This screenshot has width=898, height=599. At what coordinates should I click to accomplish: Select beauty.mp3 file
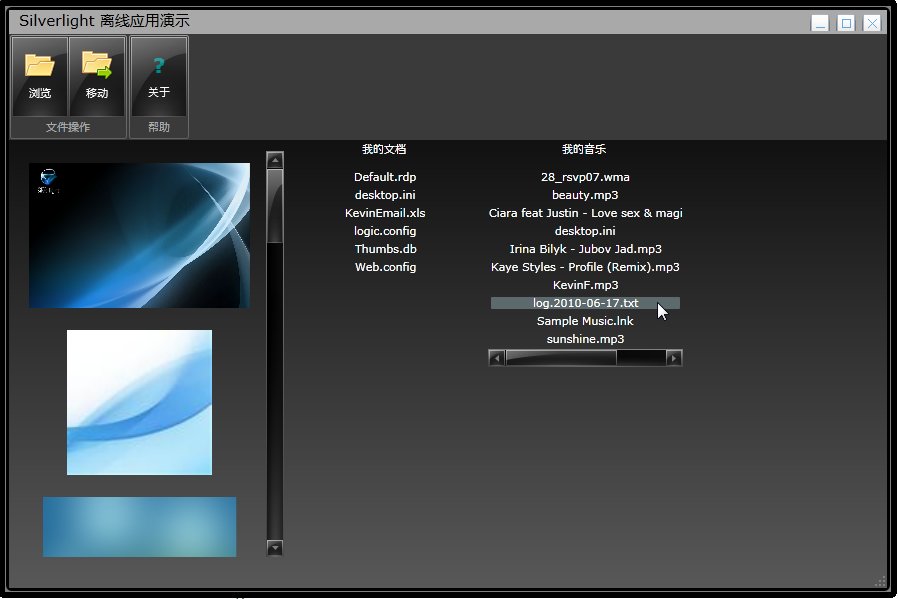coord(585,195)
